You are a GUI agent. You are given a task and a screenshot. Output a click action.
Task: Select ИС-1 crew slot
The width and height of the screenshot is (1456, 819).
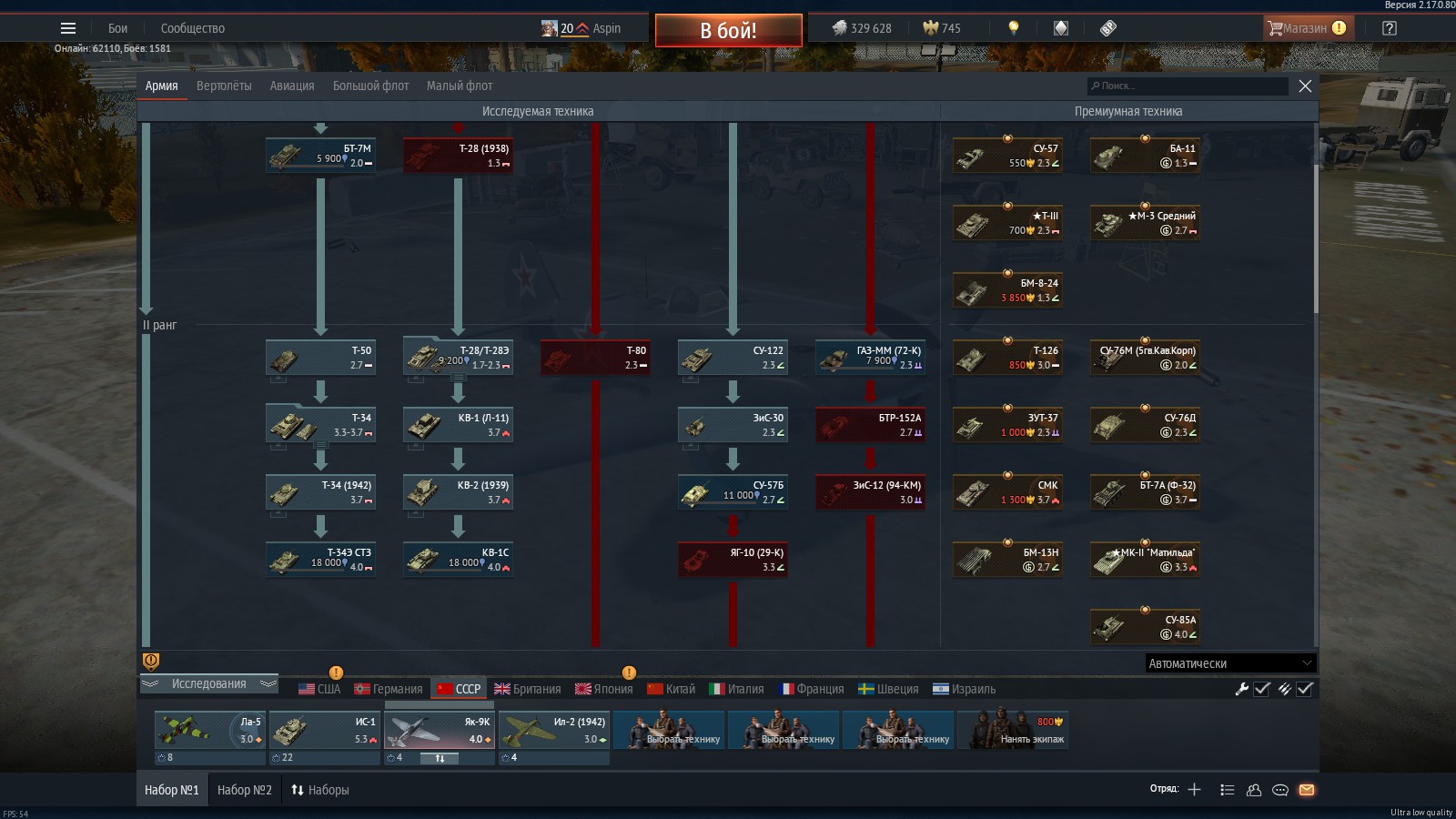pos(324,730)
